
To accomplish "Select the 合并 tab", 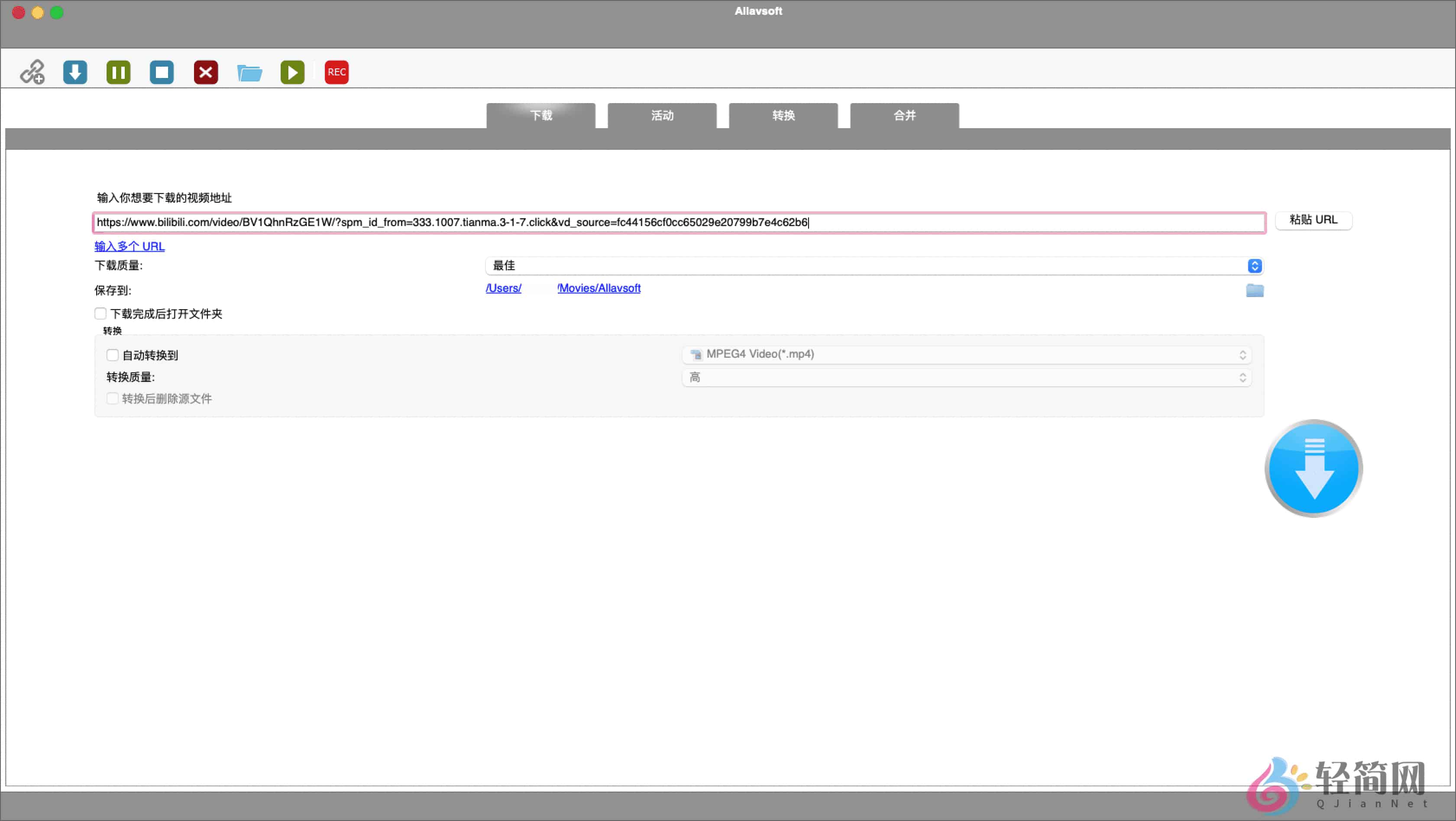I will (904, 116).
